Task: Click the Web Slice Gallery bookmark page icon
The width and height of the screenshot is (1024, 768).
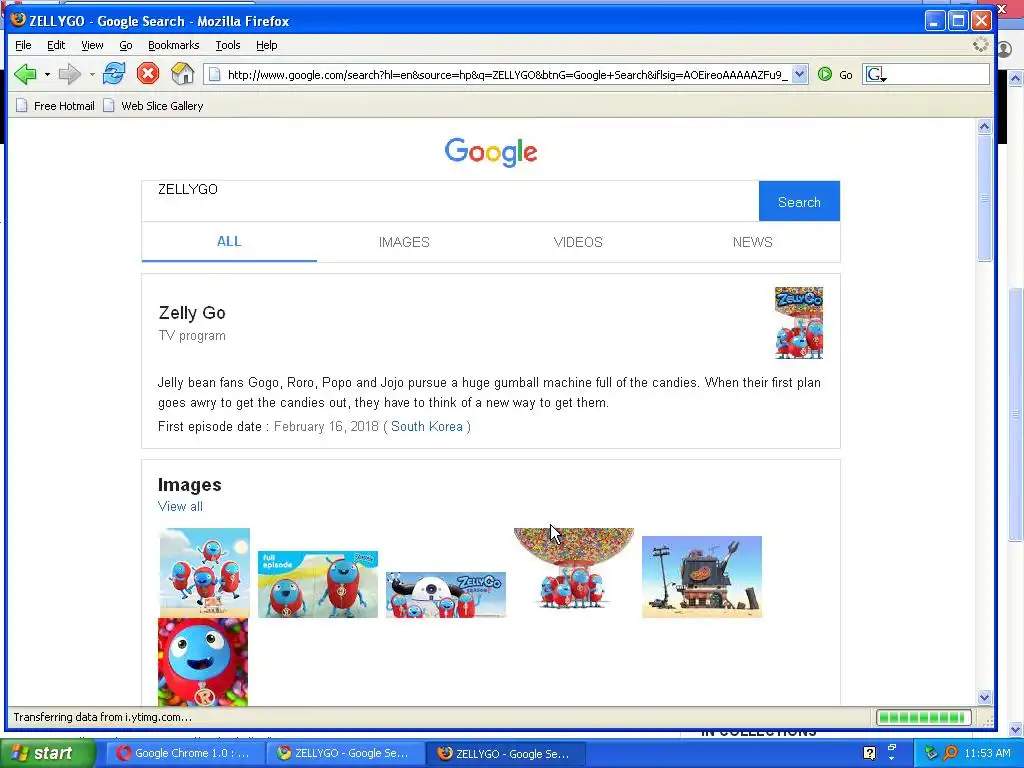Action: [x=109, y=106]
